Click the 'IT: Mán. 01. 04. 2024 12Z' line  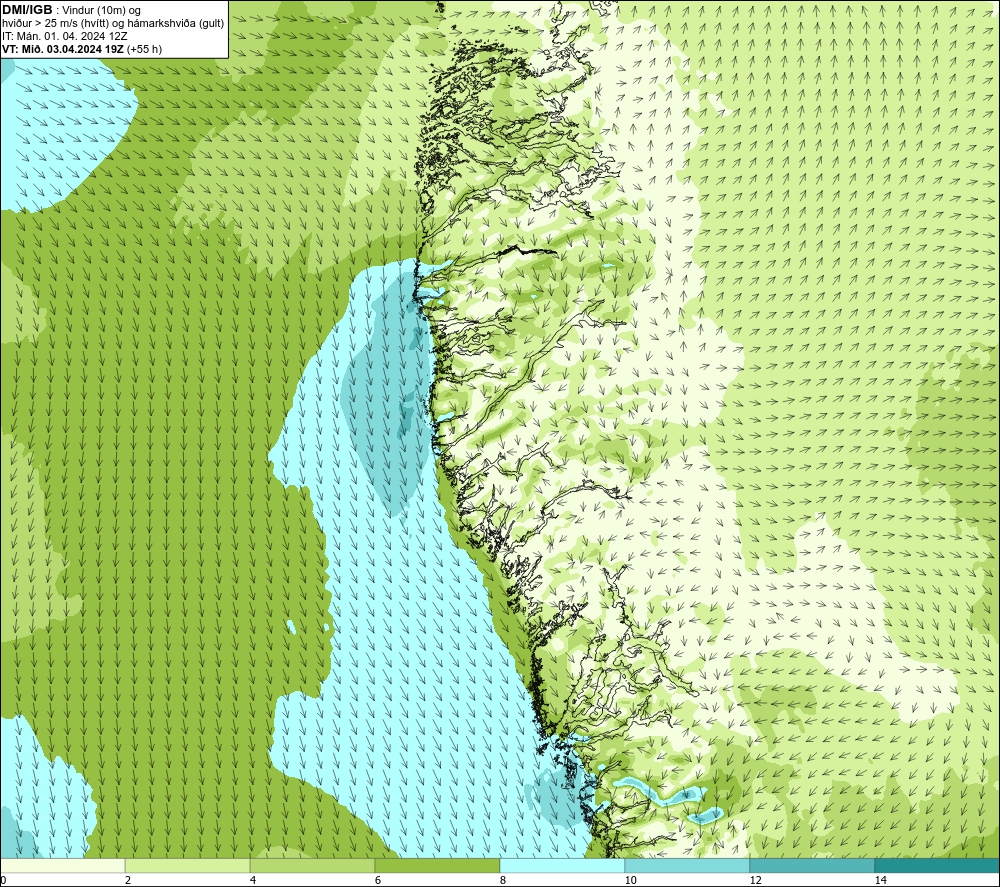64,36
